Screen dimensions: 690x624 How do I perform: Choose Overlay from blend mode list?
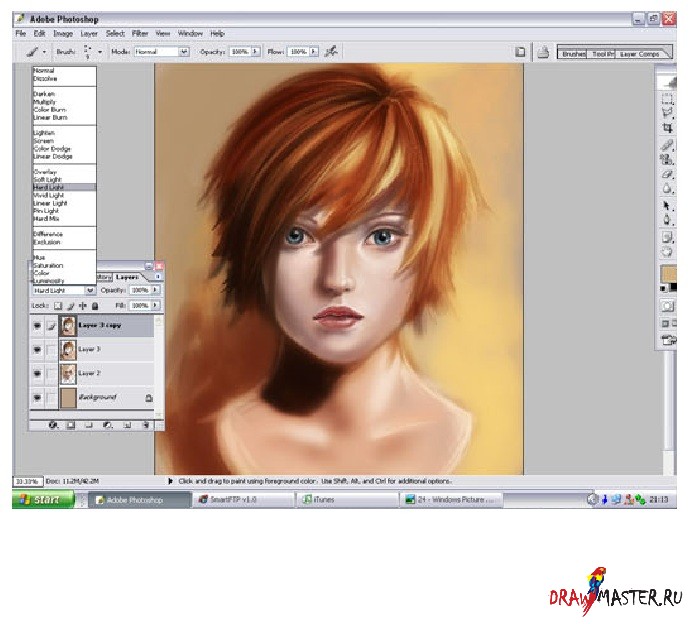(45, 172)
